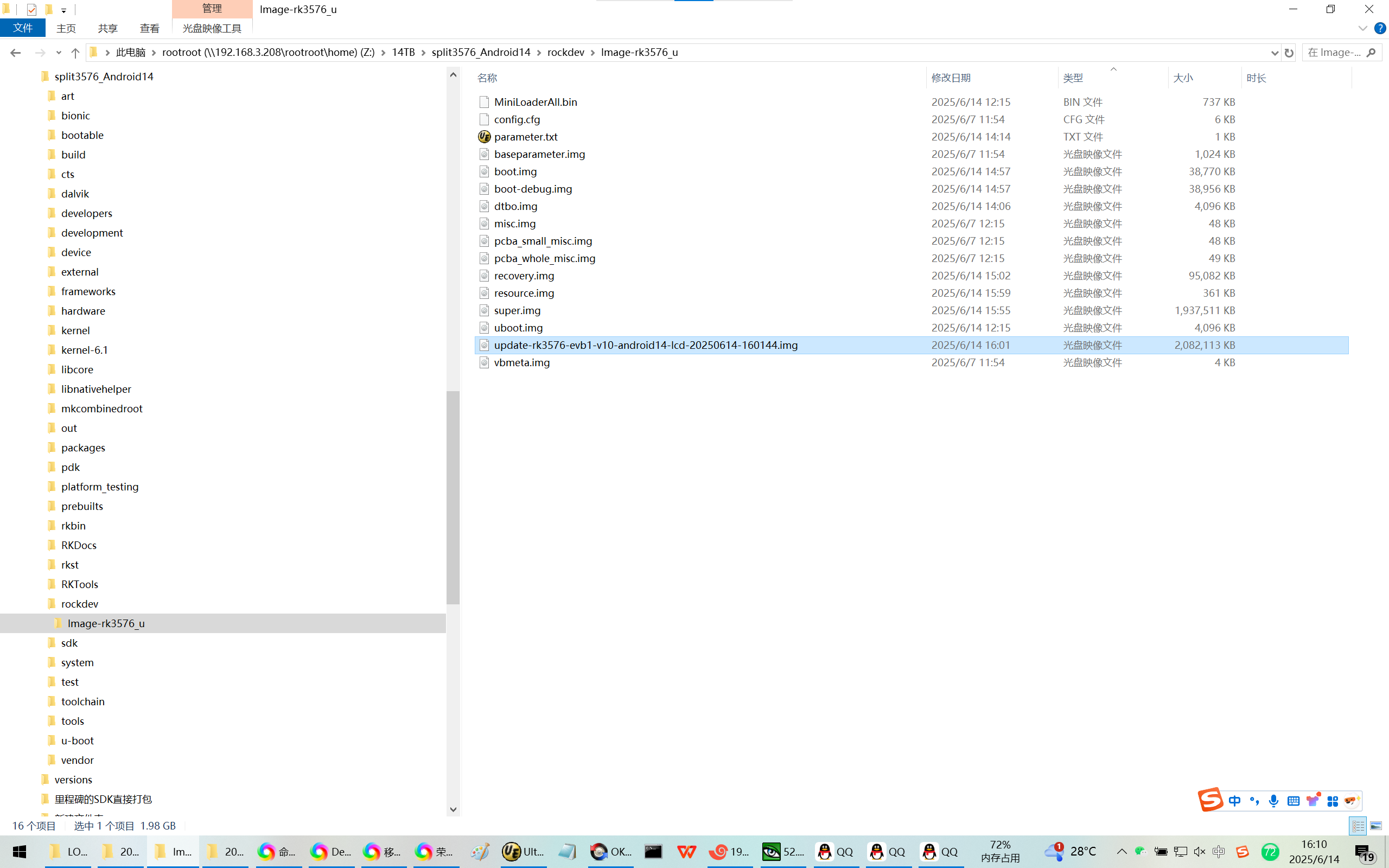The width and height of the screenshot is (1389, 868).
Task: Open recent locations dropdown arrow
Action: click(59, 53)
